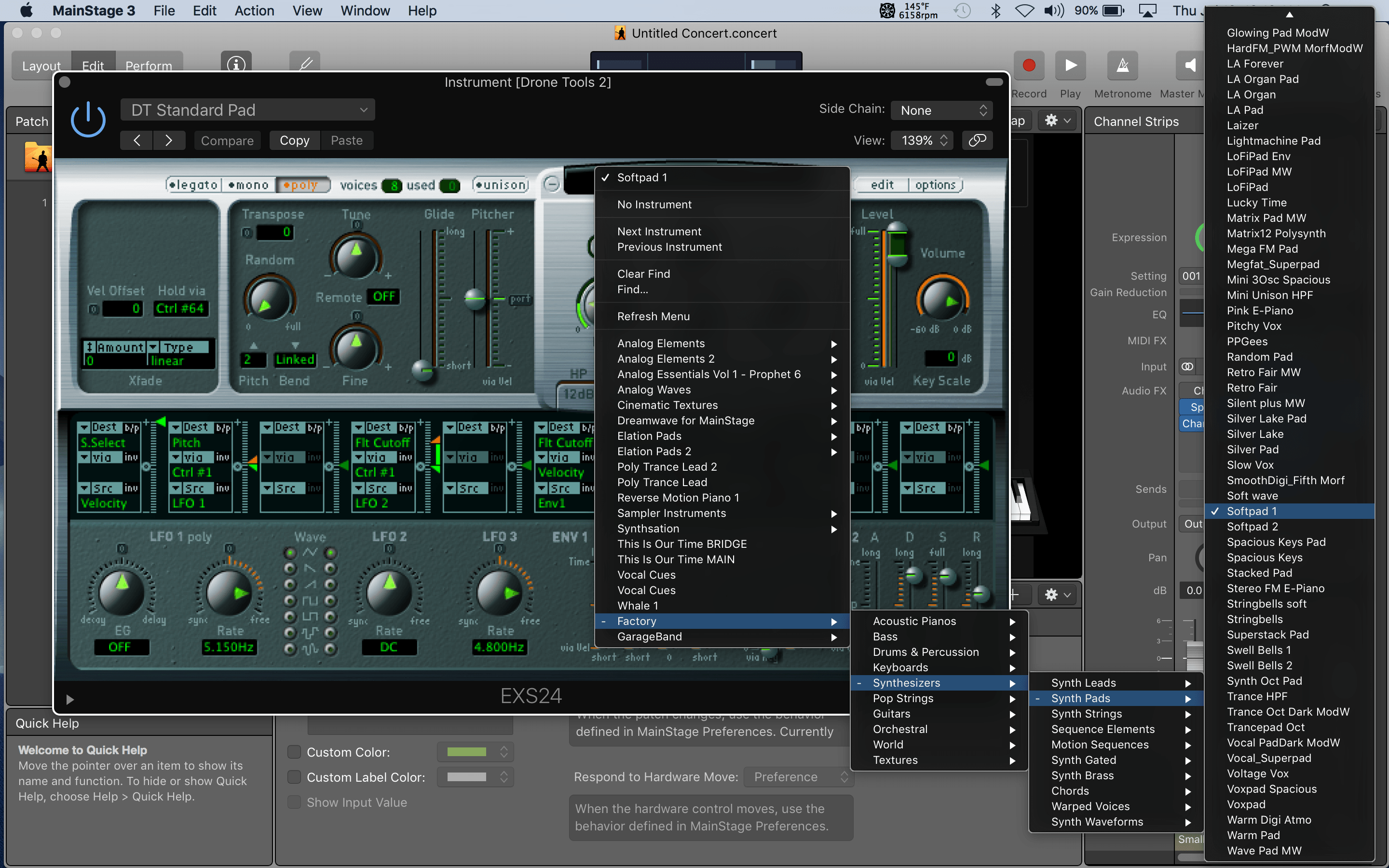The image size is (1389, 868).
Task: Toggle the Remote OFF field
Action: click(383, 296)
